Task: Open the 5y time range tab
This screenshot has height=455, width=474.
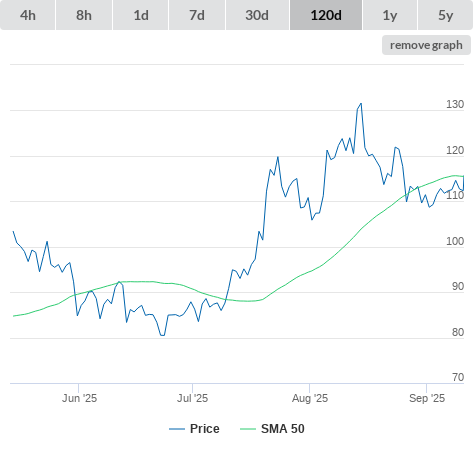Action: (x=445, y=15)
